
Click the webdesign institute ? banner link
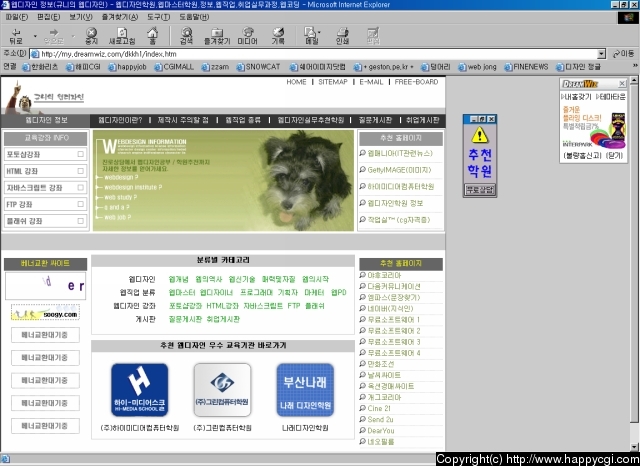[133, 187]
